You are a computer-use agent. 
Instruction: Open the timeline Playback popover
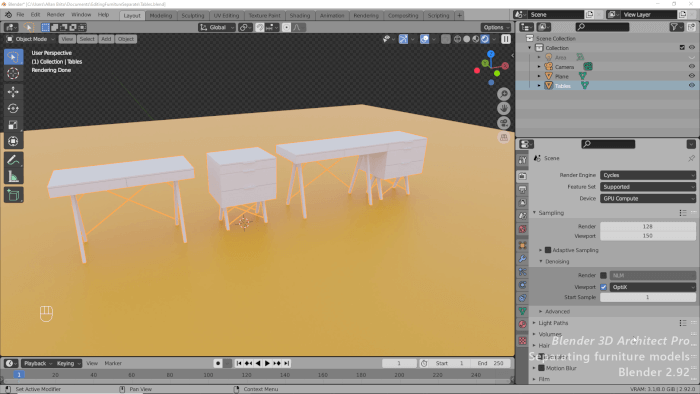coord(38,363)
